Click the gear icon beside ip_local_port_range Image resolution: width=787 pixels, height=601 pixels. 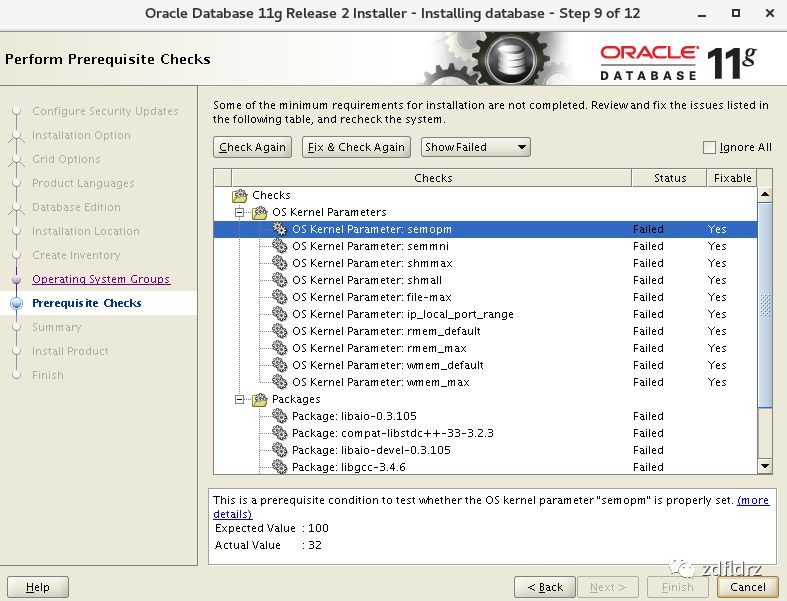[x=279, y=314]
